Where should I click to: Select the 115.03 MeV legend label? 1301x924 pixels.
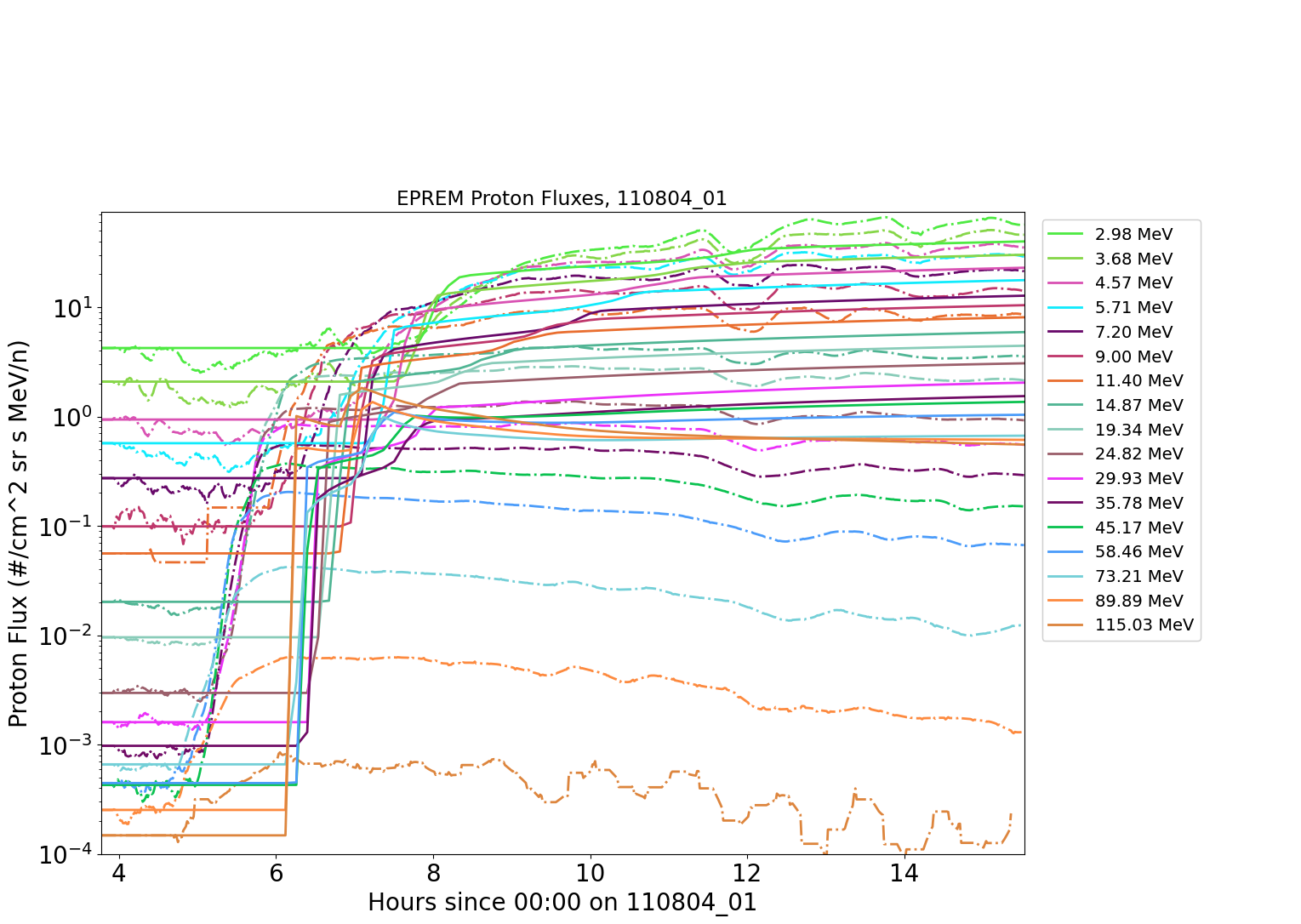1144,625
